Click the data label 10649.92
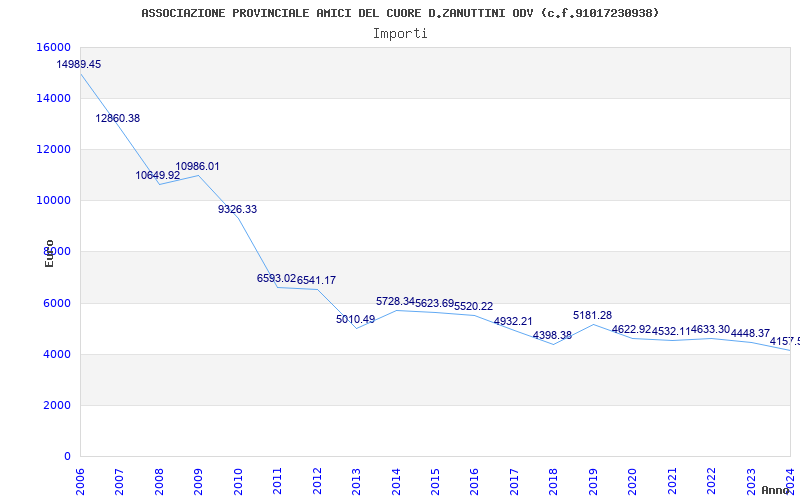The width and height of the screenshot is (800, 500). (x=158, y=176)
